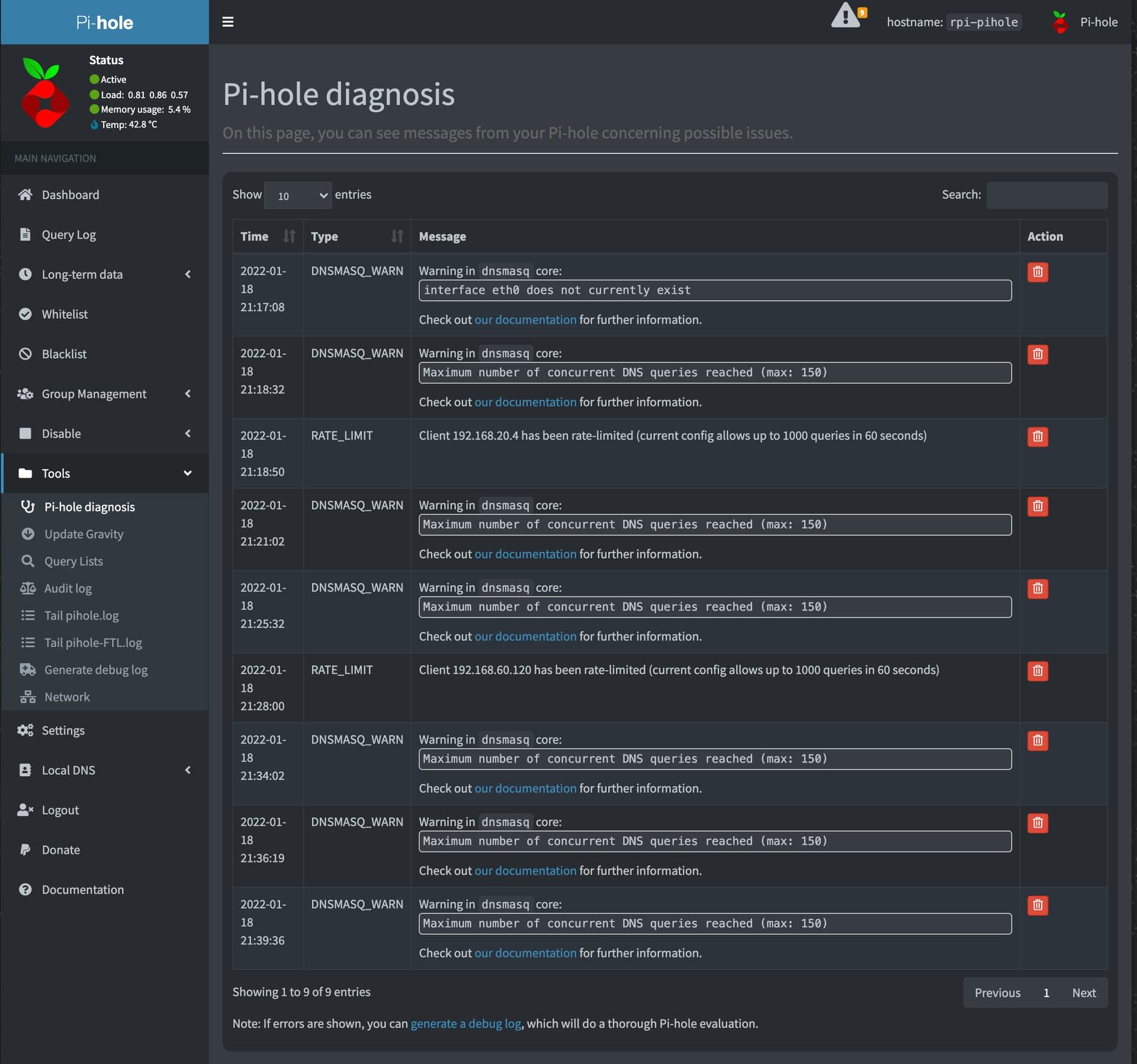Click the 'interface eth0 does not currently exist' message

point(715,290)
